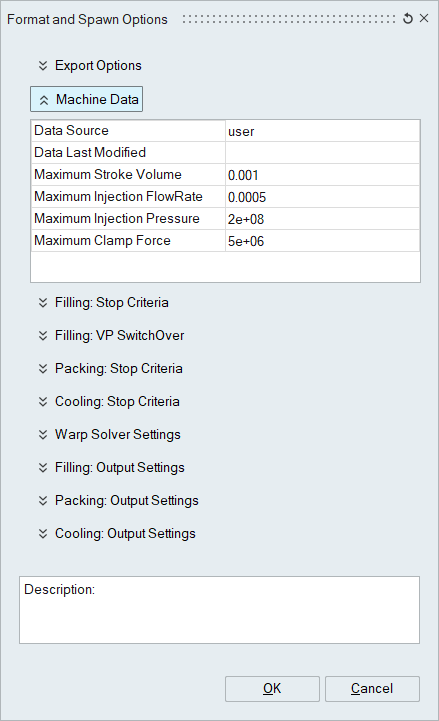Edit Maximum Stroke Volume value 0.001
This screenshot has height=721, width=439.
pos(322,175)
